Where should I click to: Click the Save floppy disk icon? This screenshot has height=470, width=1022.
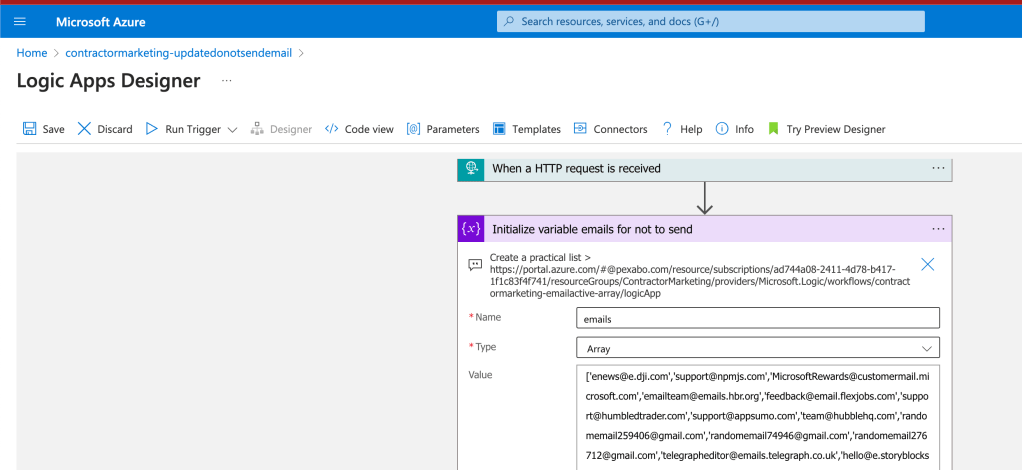(x=29, y=128)
